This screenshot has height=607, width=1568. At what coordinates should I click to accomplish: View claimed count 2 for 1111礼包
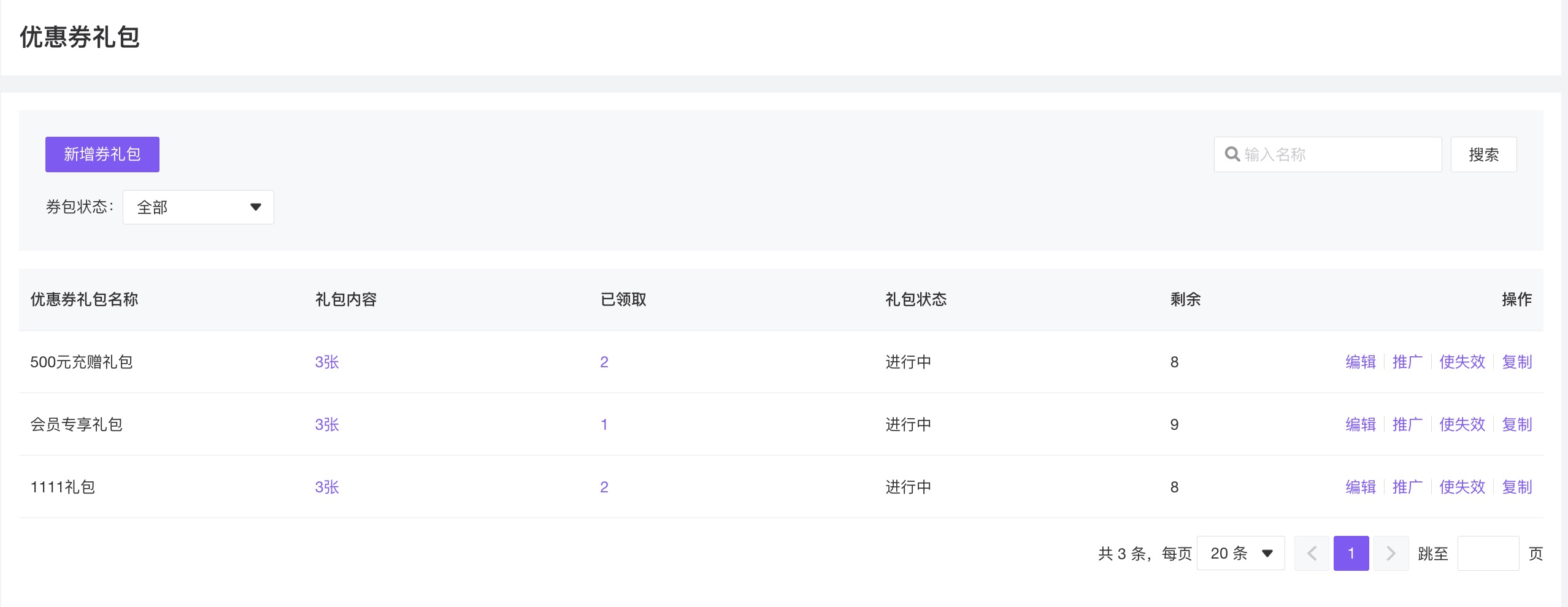[x=604, y=487]
